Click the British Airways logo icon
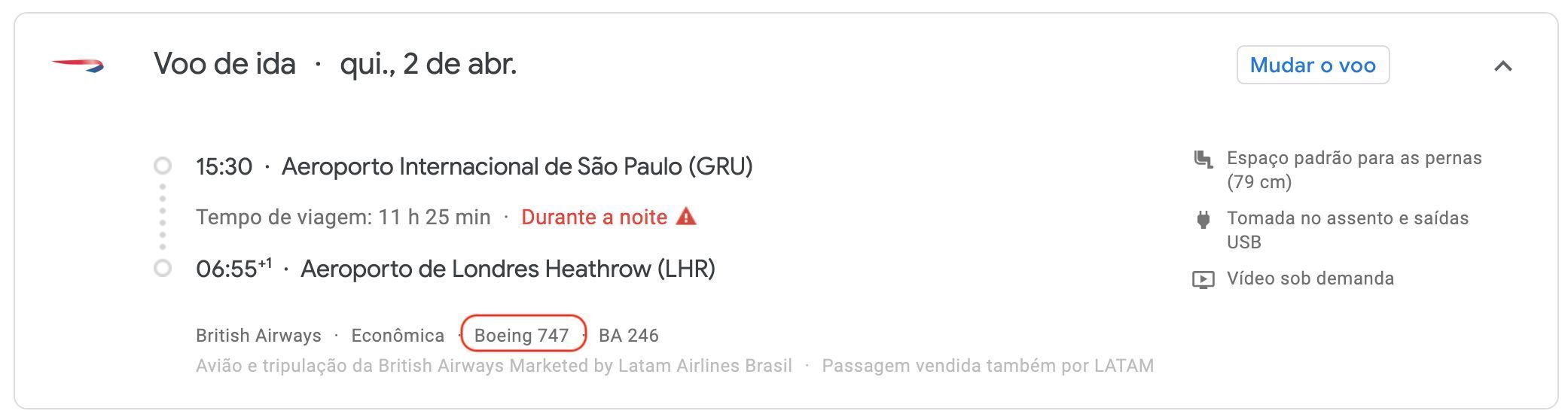The width and height of the screenshot is (1568, 420). coord(78,65)
